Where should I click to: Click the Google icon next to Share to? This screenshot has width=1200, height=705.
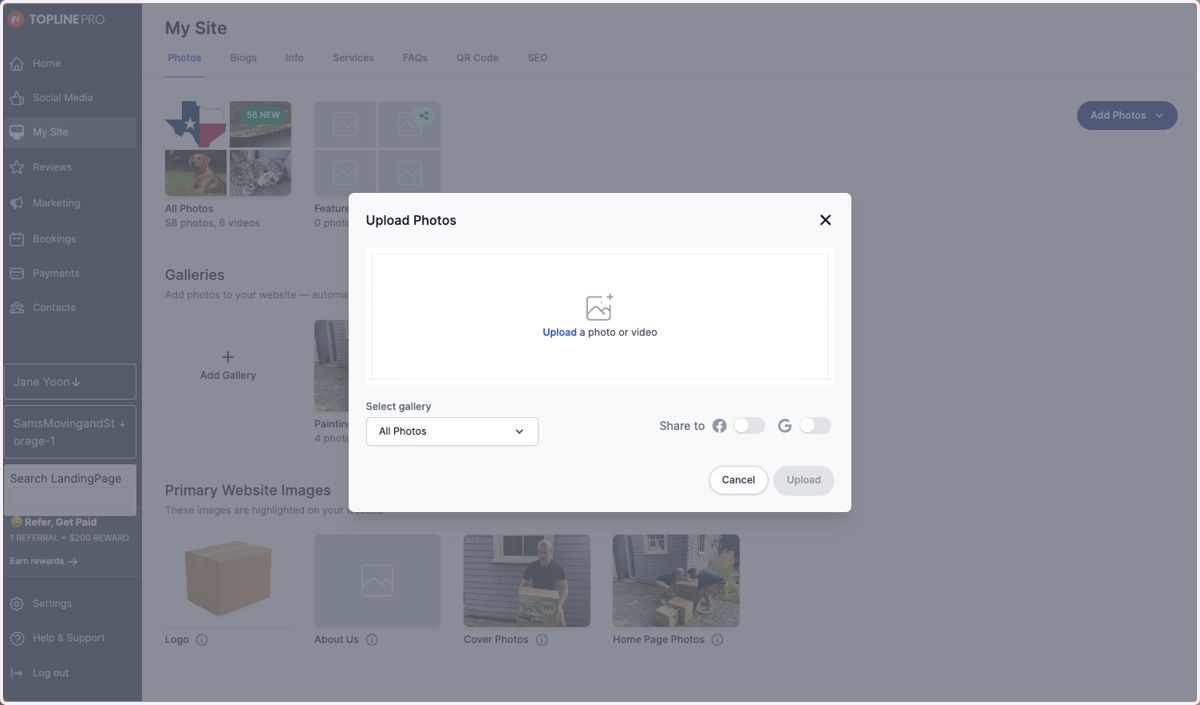(784, 426)
